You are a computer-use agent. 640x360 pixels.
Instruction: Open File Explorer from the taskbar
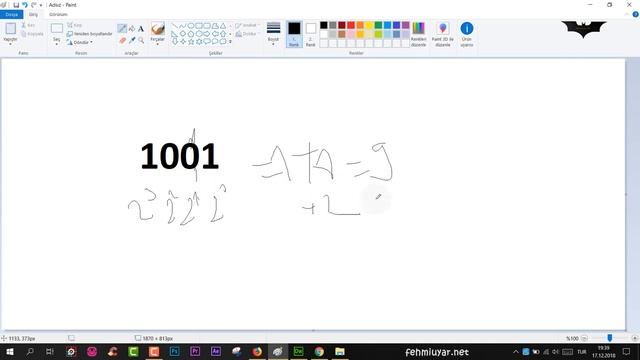click(340, 351)
